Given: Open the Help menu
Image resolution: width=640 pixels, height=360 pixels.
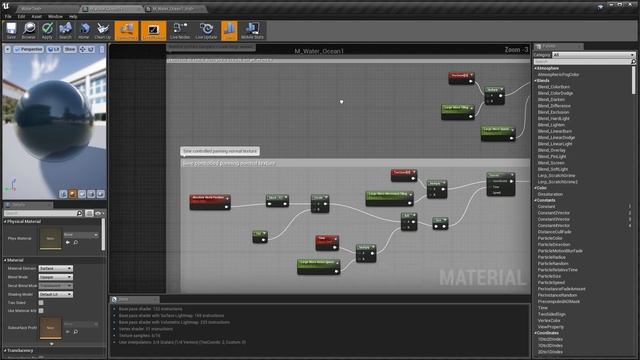Looking at the screenshot, I should tap(73, 16).
